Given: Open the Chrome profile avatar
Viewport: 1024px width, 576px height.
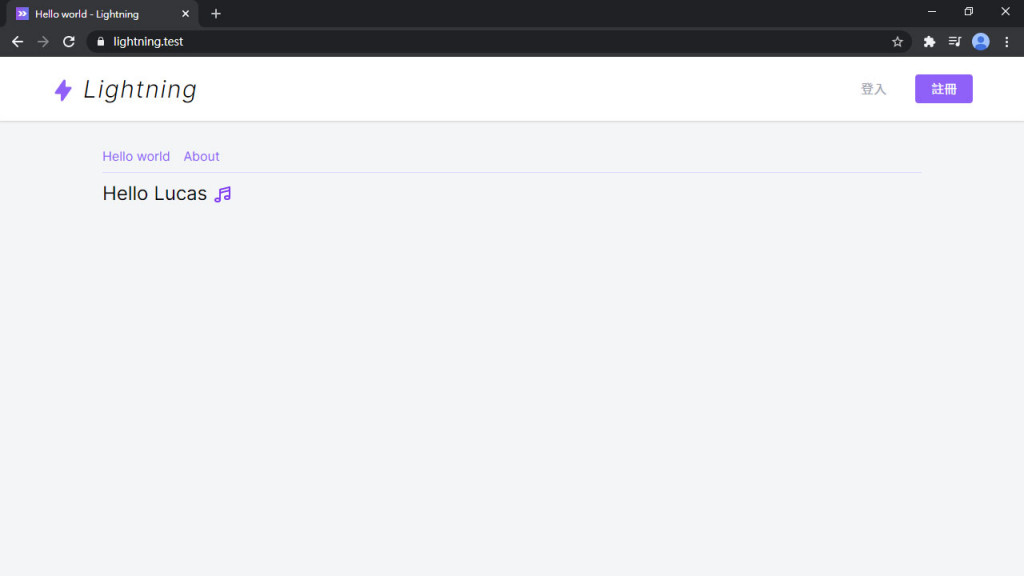Looking at the screenshot, I should coord(980,42).
